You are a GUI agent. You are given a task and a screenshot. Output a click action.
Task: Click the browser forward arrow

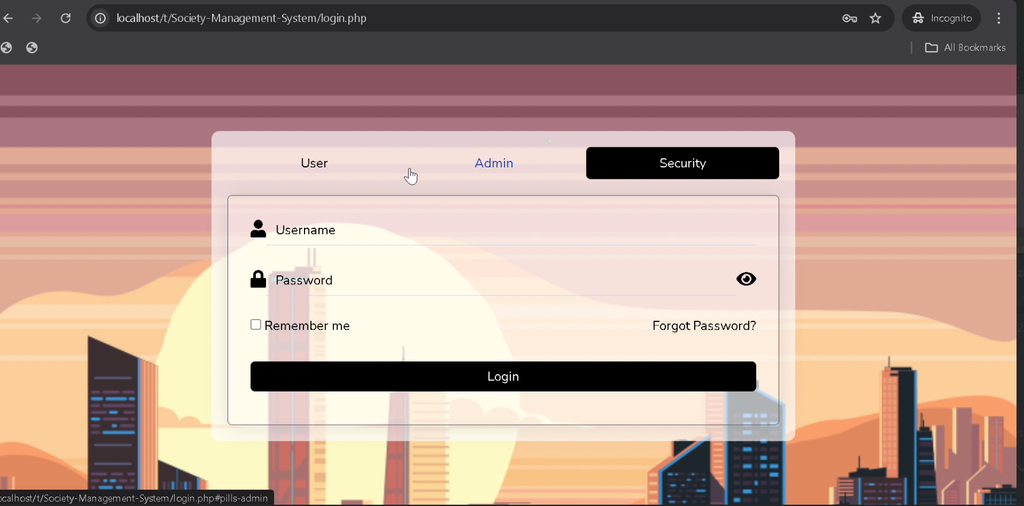click(x=37, y=18)
